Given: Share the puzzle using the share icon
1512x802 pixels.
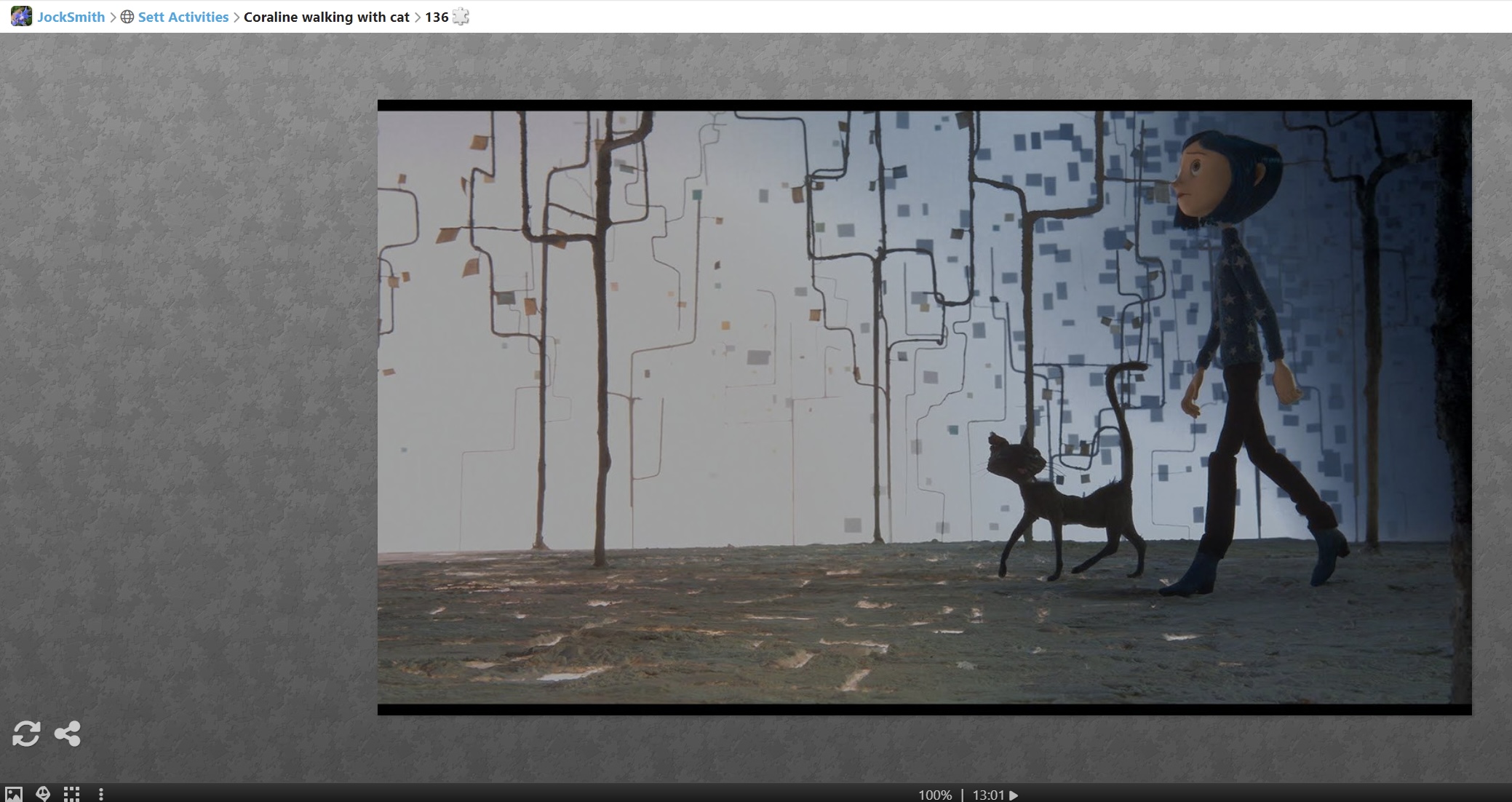Looking at the screenshot, I should click(68, 734).
